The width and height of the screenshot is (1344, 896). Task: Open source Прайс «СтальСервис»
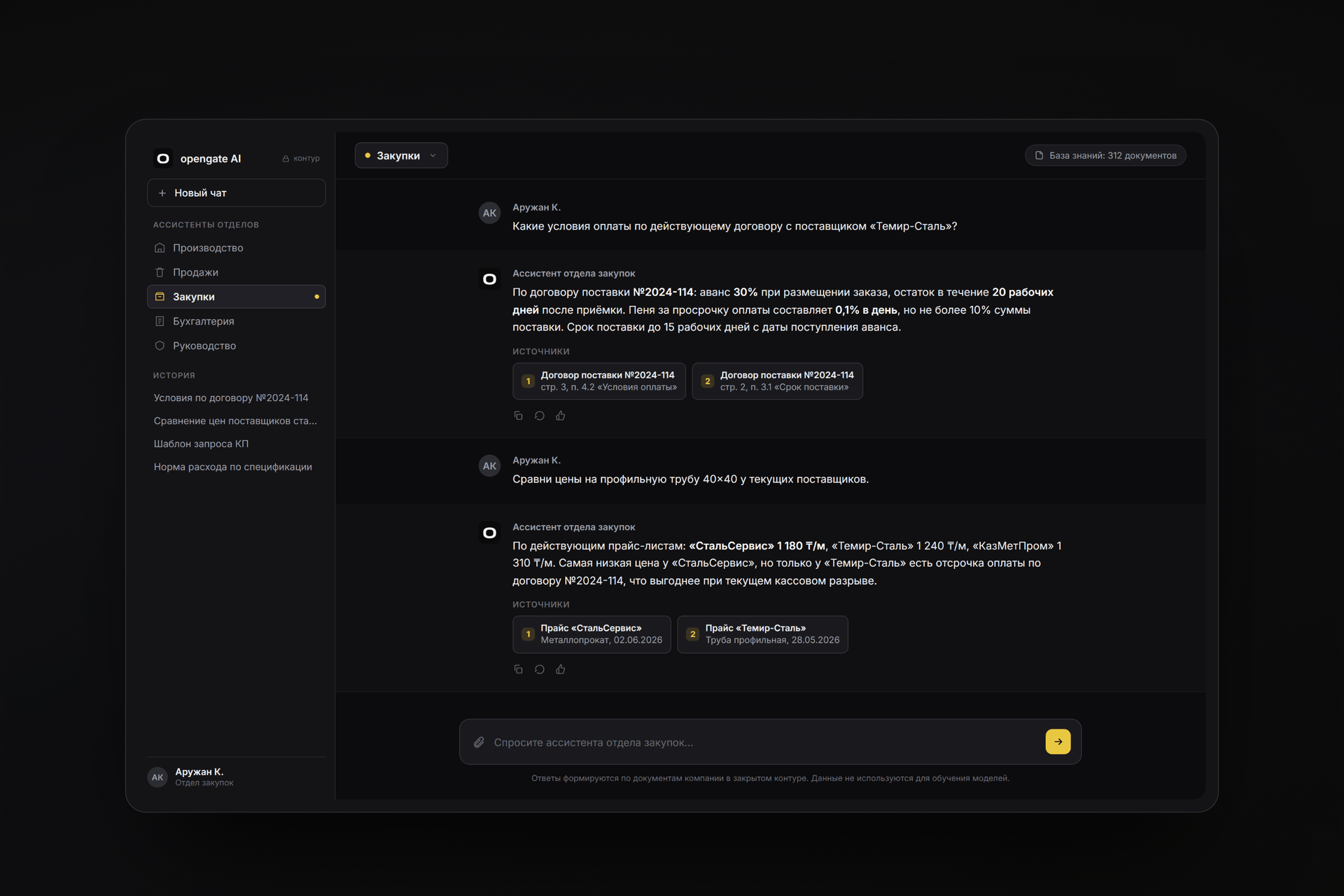click(x=591, y=634)
